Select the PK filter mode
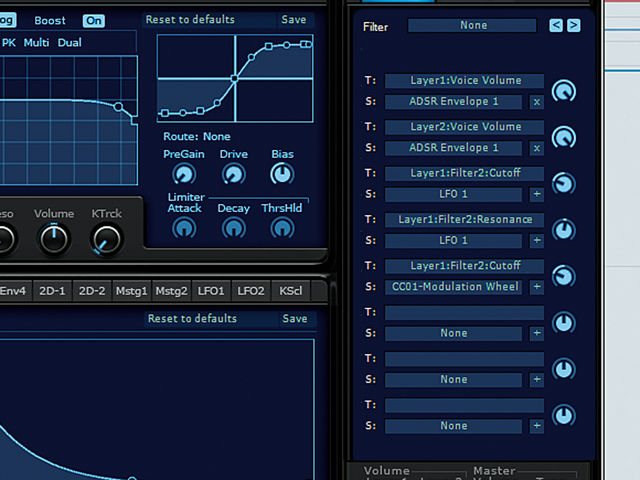Screen dimensions: 640x480 pyautogui.click(x=9, y=42)
